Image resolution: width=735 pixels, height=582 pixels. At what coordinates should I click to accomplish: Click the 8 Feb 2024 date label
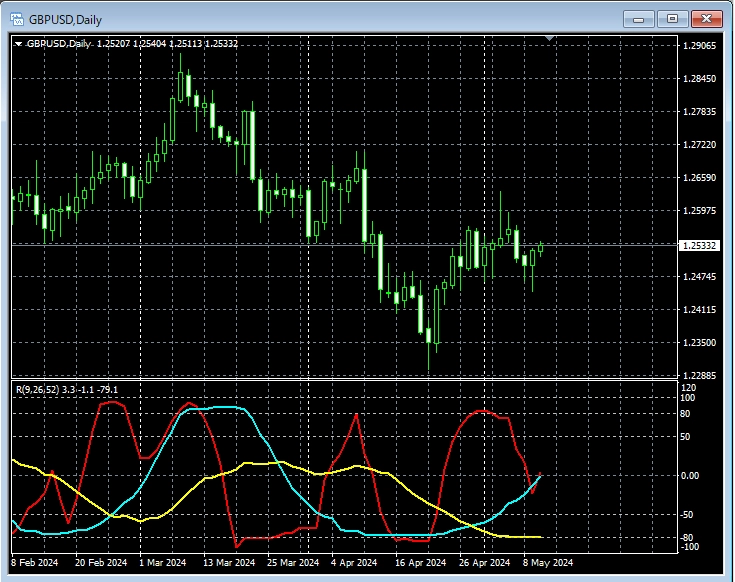click(35, 563)
